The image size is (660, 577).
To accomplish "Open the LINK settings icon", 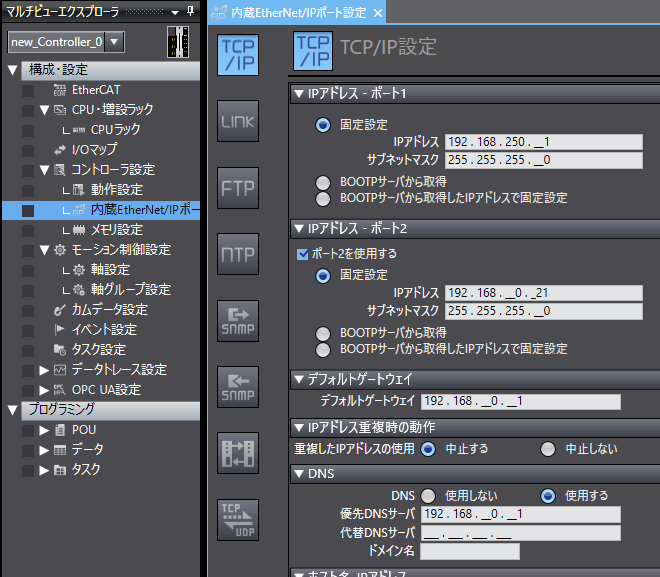I will pos(237,120).
